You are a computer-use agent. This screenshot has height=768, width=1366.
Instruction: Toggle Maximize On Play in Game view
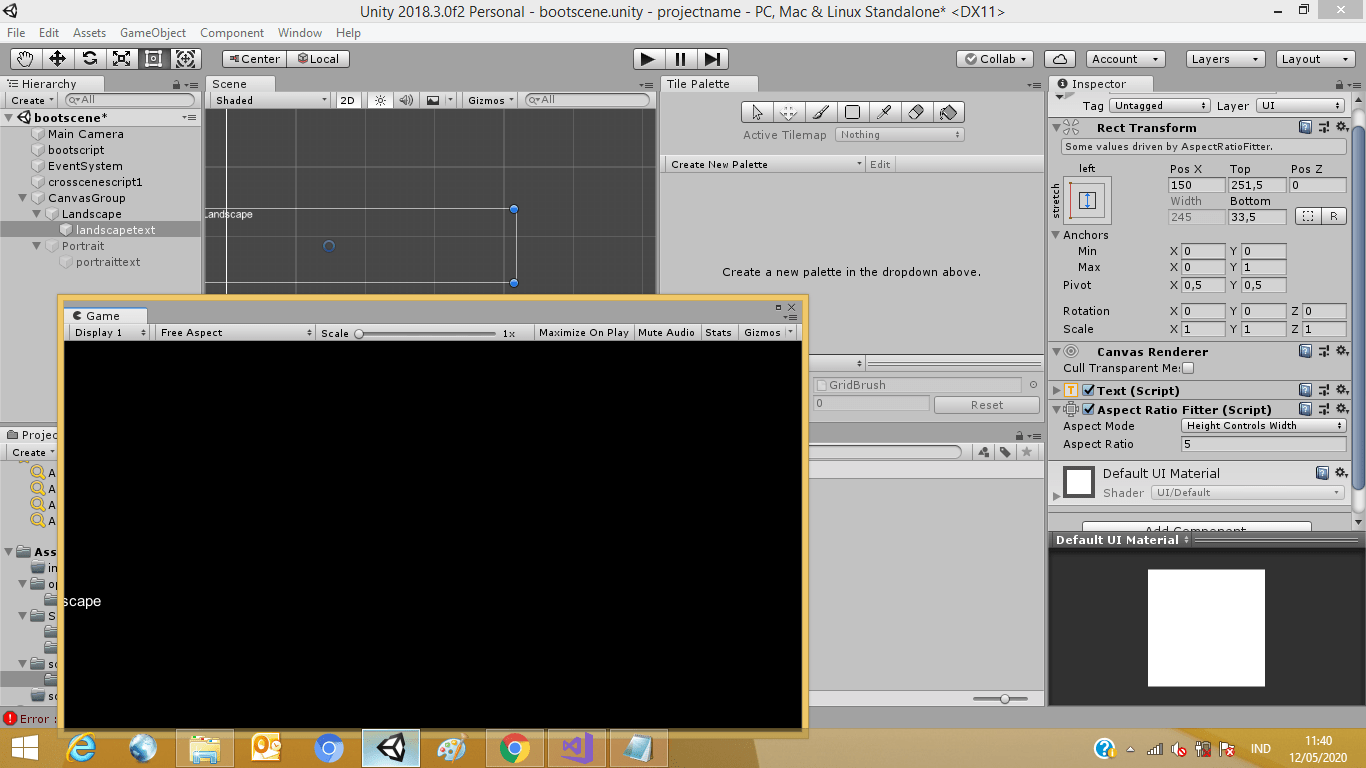pos(584,333)
